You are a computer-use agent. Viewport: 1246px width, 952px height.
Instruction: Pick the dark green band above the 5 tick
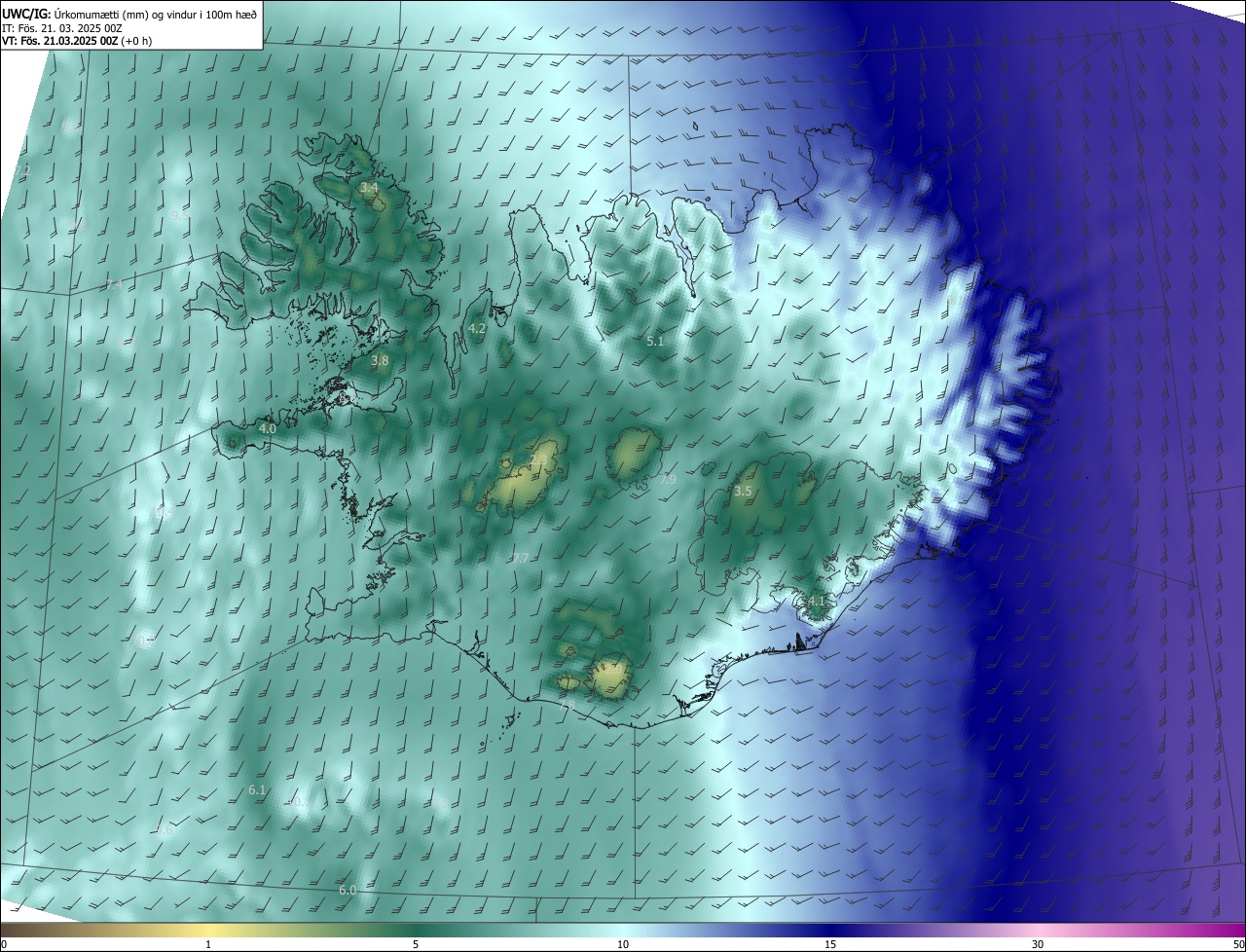tap(416, 930)
